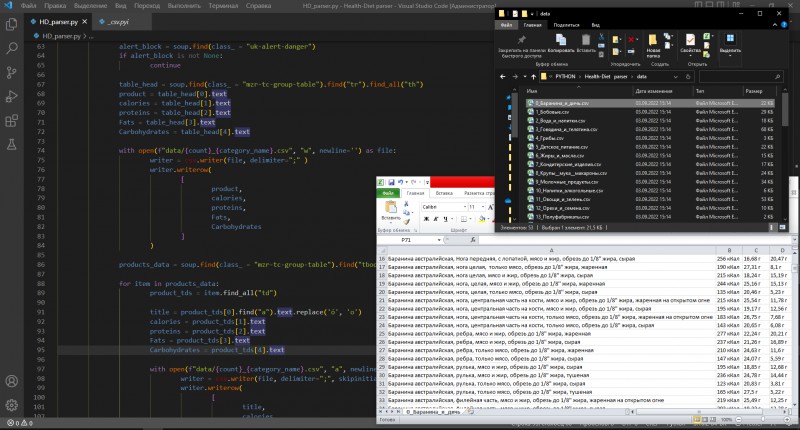Screen dimensions: 800x430
Task: Toggle Italic (К) formatting in Excel
Action: [x=436, y=219]
